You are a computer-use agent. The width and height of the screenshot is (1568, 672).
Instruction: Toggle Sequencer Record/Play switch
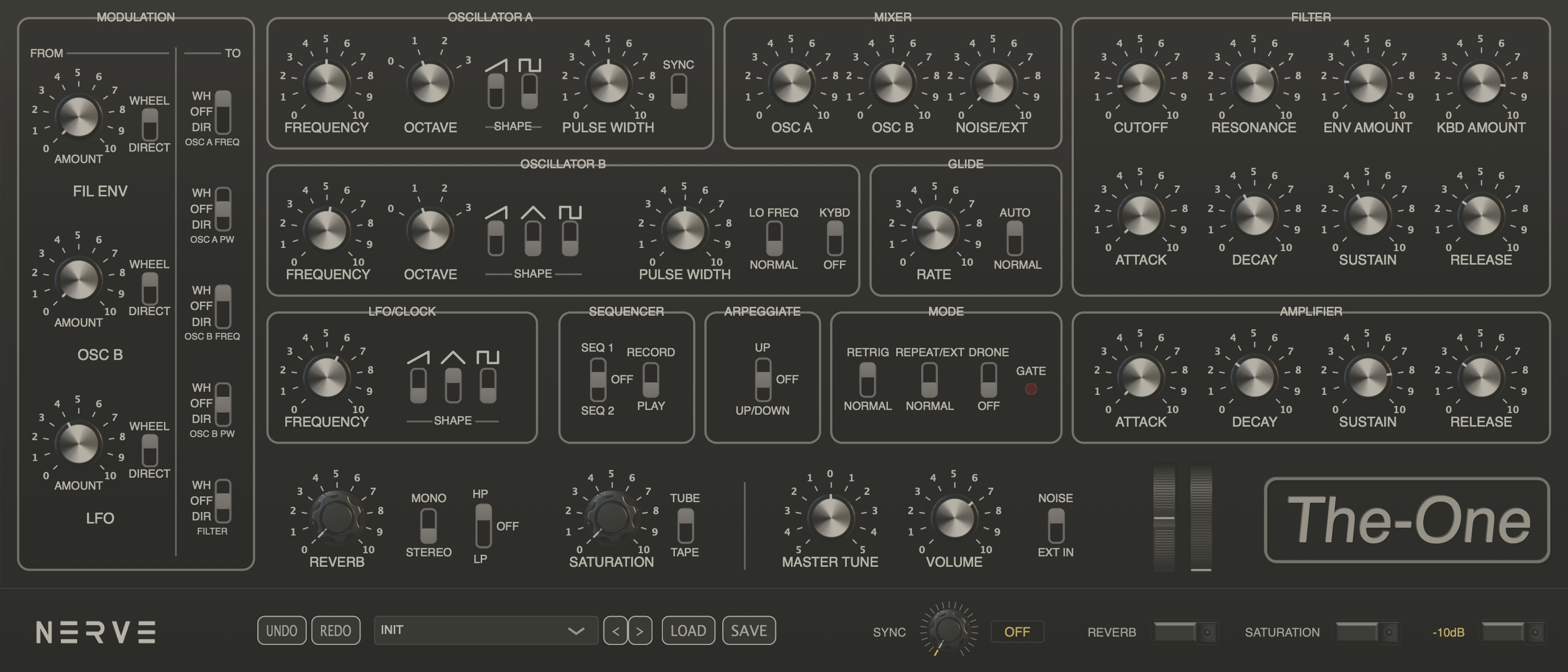pyautogui.click(x=651, y=380)
